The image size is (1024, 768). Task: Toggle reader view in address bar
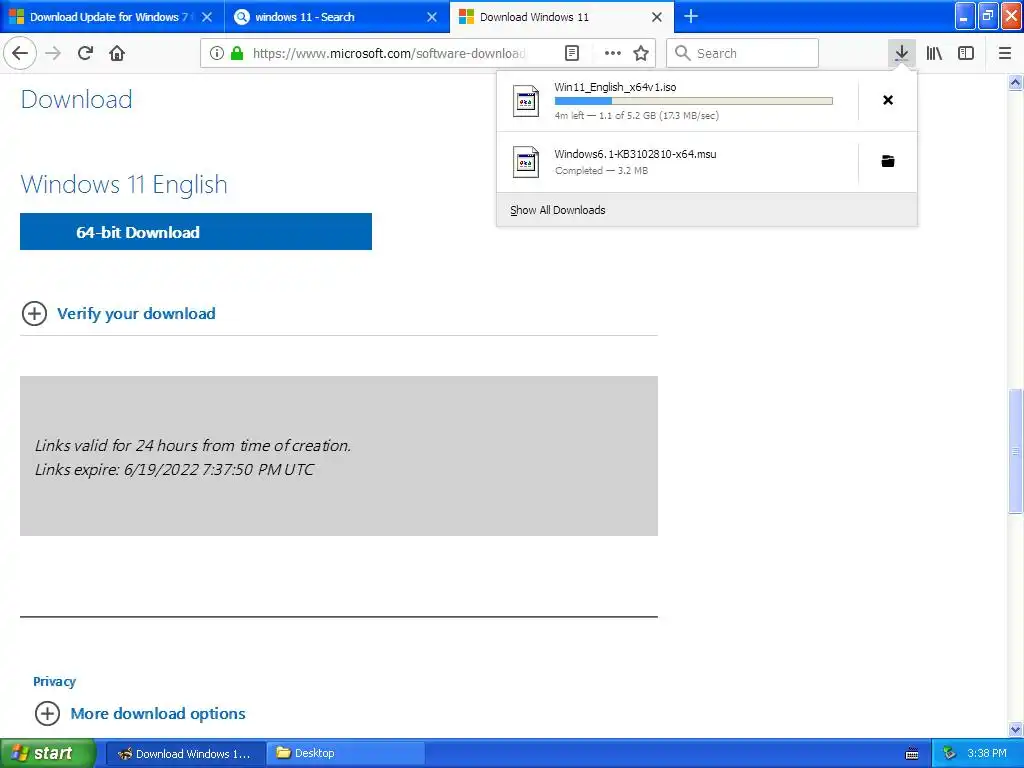coord(571,53)
